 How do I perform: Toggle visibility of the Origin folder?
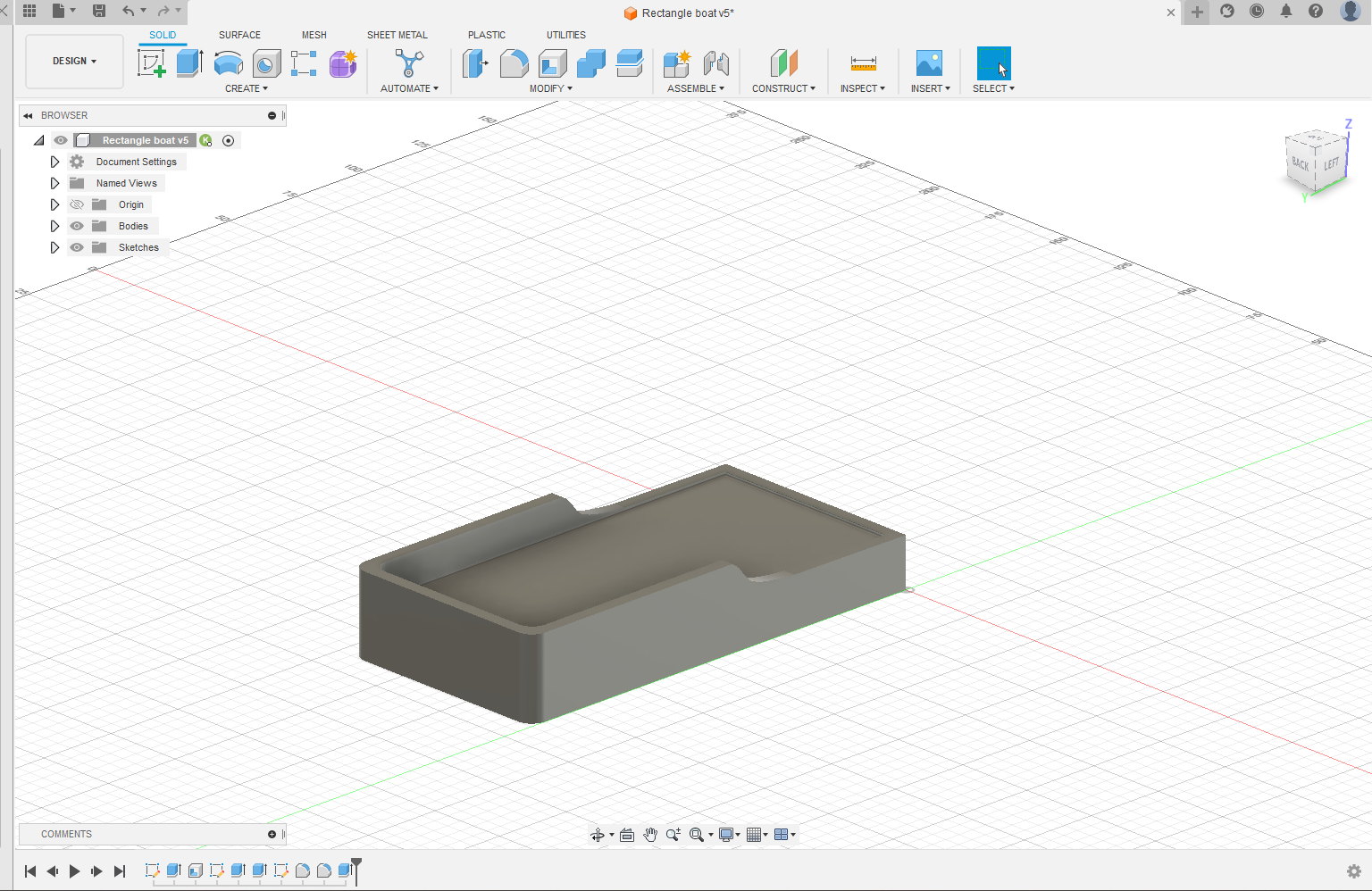pos(77,204)
